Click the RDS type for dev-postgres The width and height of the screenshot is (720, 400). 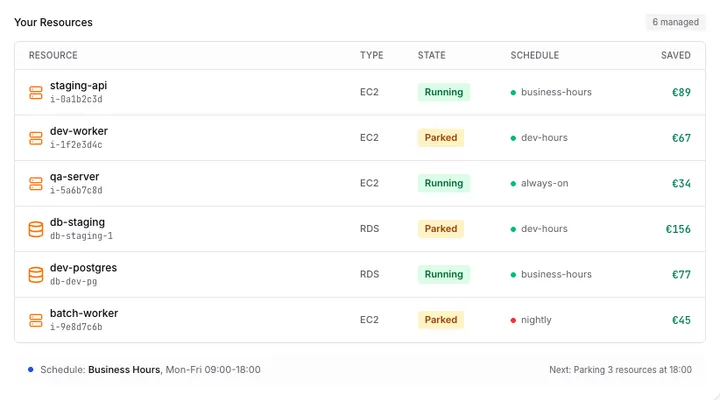[370, 274]
